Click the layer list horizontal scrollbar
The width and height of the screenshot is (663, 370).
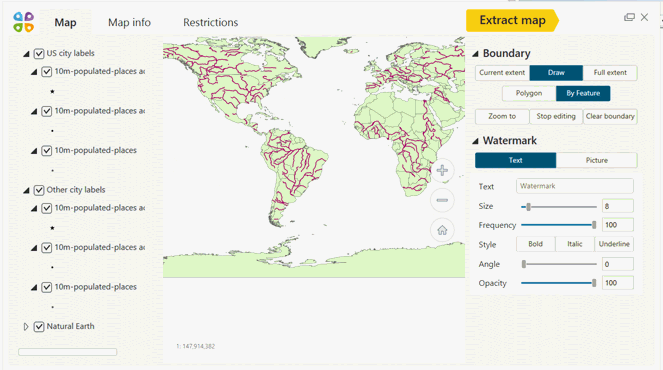pos(68,352)
